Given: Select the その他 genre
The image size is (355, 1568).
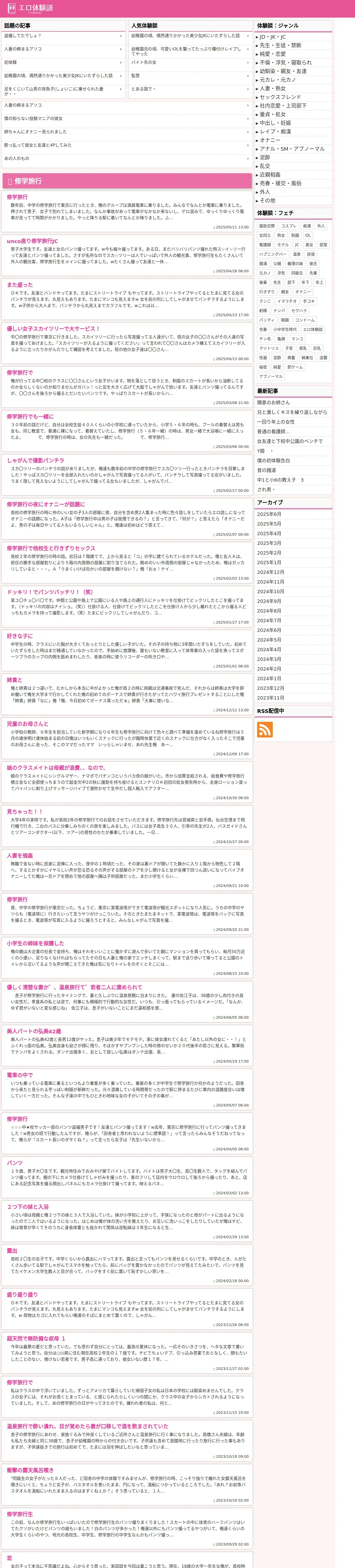Looking at the screenshot, I should [268, 201].
